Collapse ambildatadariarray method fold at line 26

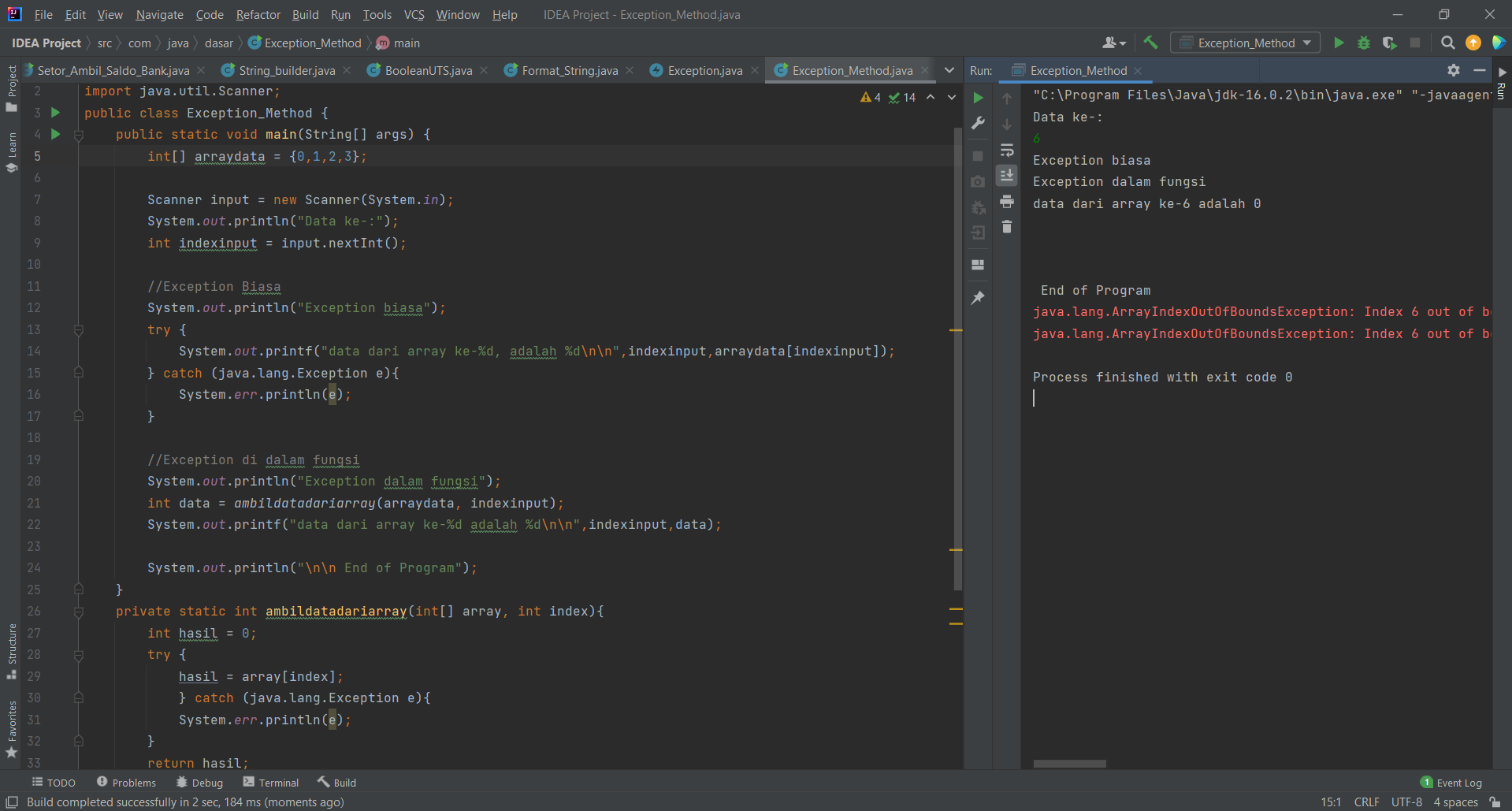[79, 612]
